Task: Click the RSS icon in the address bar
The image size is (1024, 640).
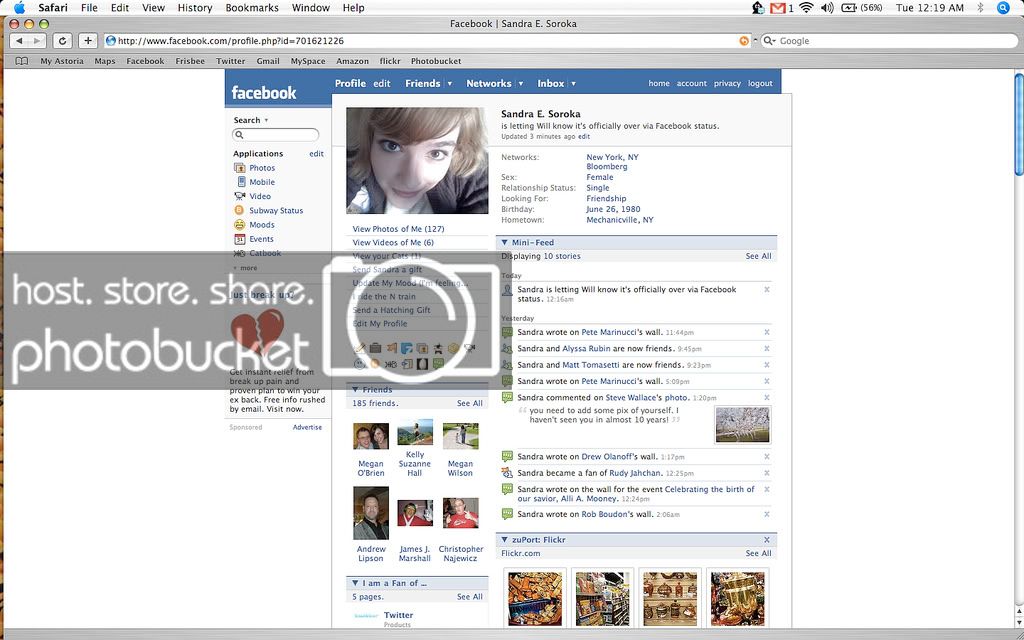Action: [x=744, y=40]
